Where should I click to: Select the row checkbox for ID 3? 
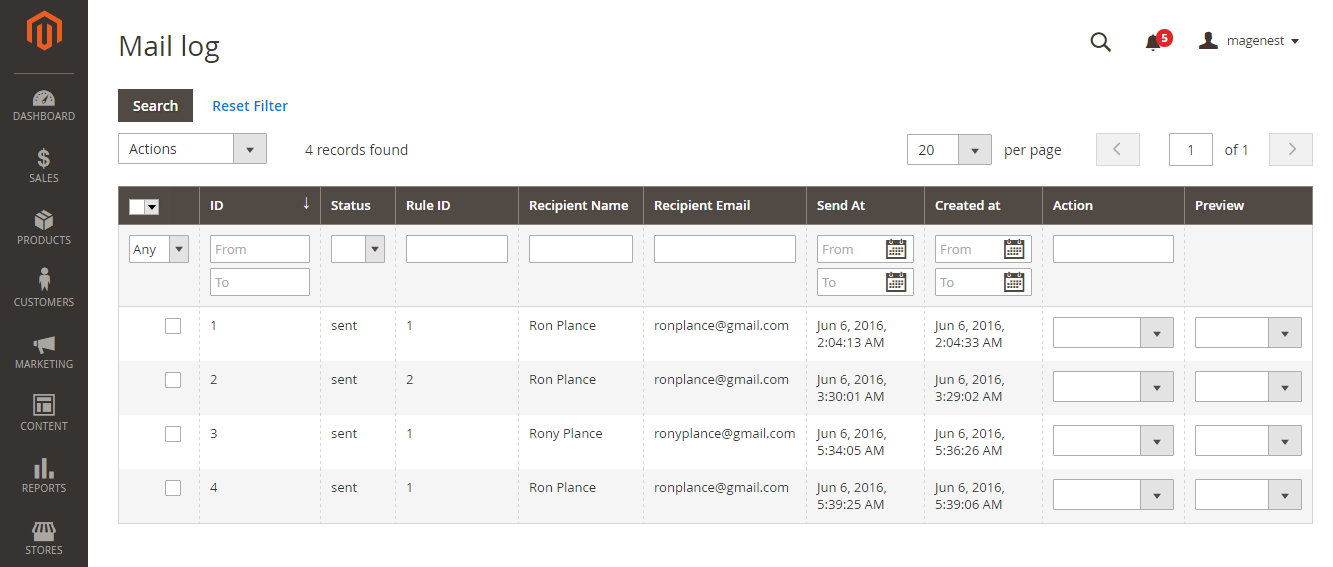(x=173, y=434)
